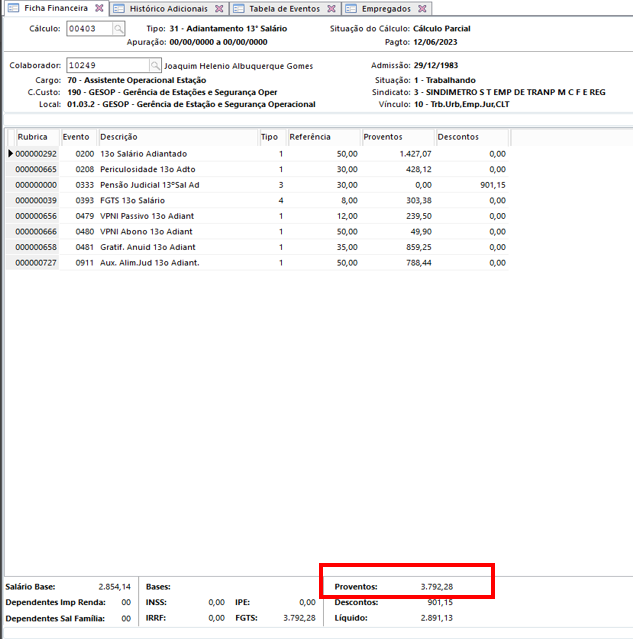Screen dimensions: 633x639
Task: Click descontos value 901,15 in Pensão row
Action: tap(493, 185)
